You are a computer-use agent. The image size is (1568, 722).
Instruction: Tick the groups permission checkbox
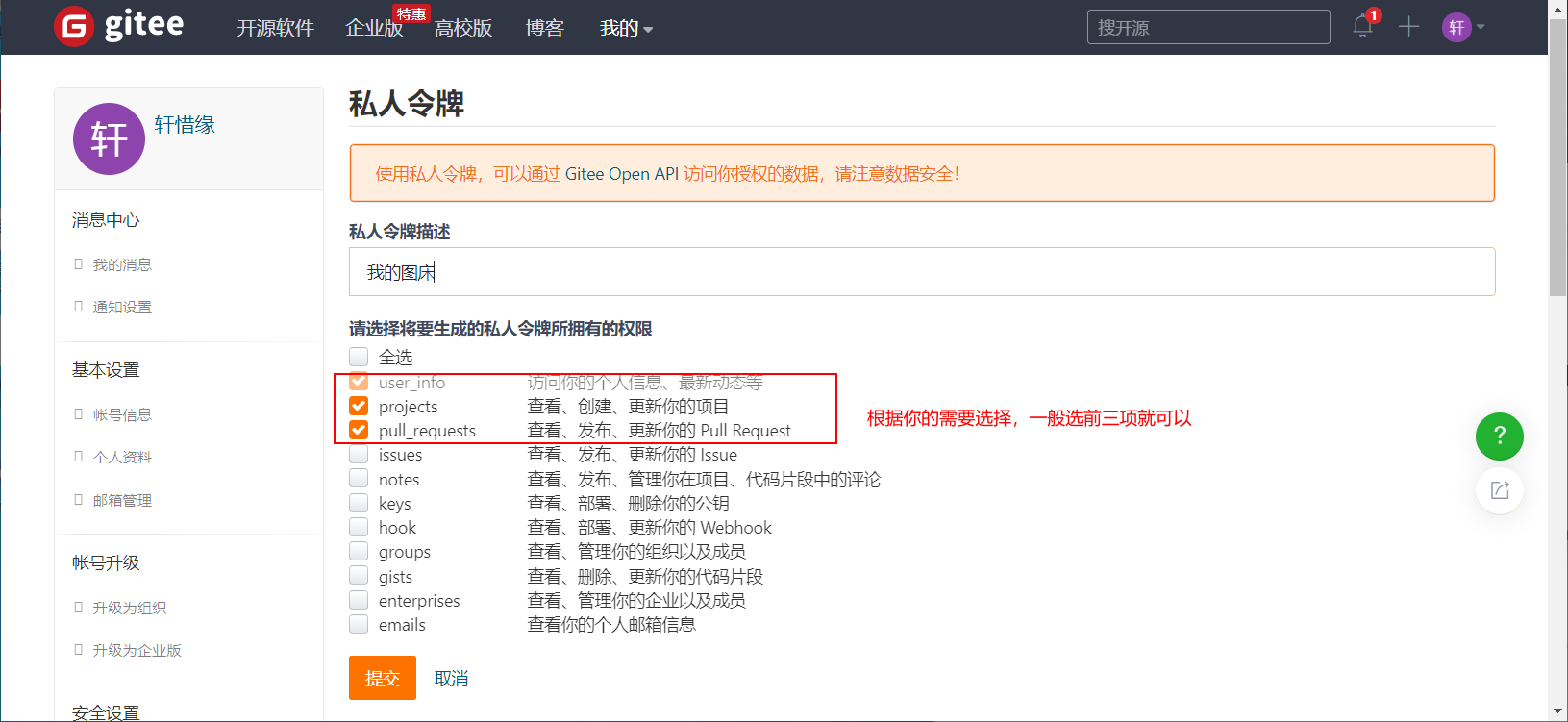coord(359,551)
